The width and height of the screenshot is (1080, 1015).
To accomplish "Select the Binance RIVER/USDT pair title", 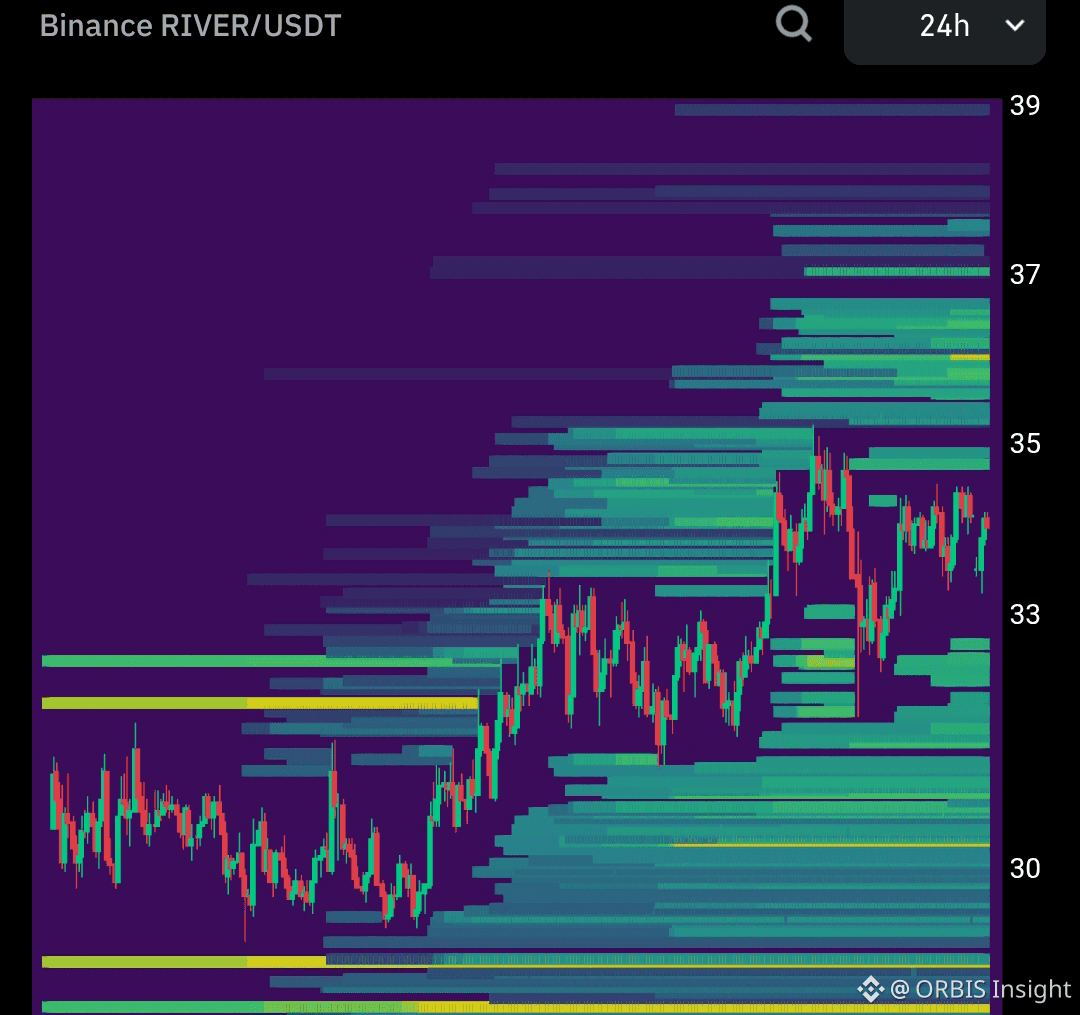I will tap(188, 26).
